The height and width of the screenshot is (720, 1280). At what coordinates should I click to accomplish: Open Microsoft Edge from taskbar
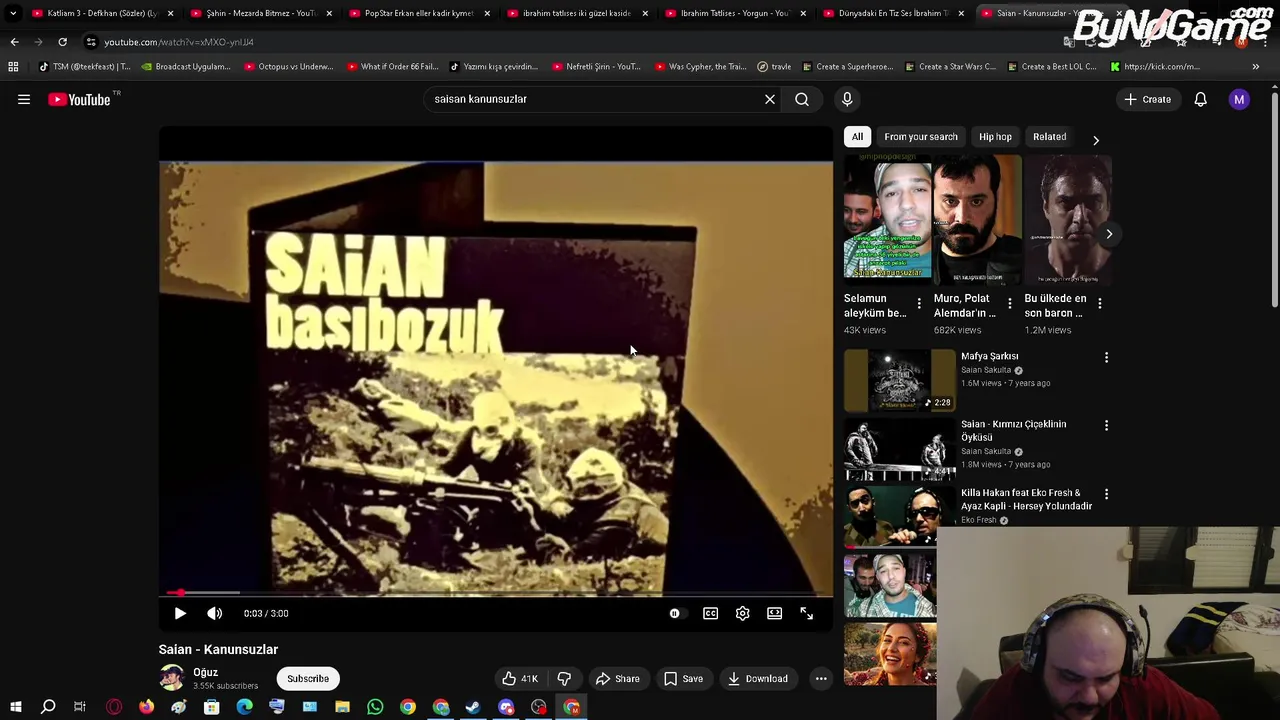[x=244, y=708]
